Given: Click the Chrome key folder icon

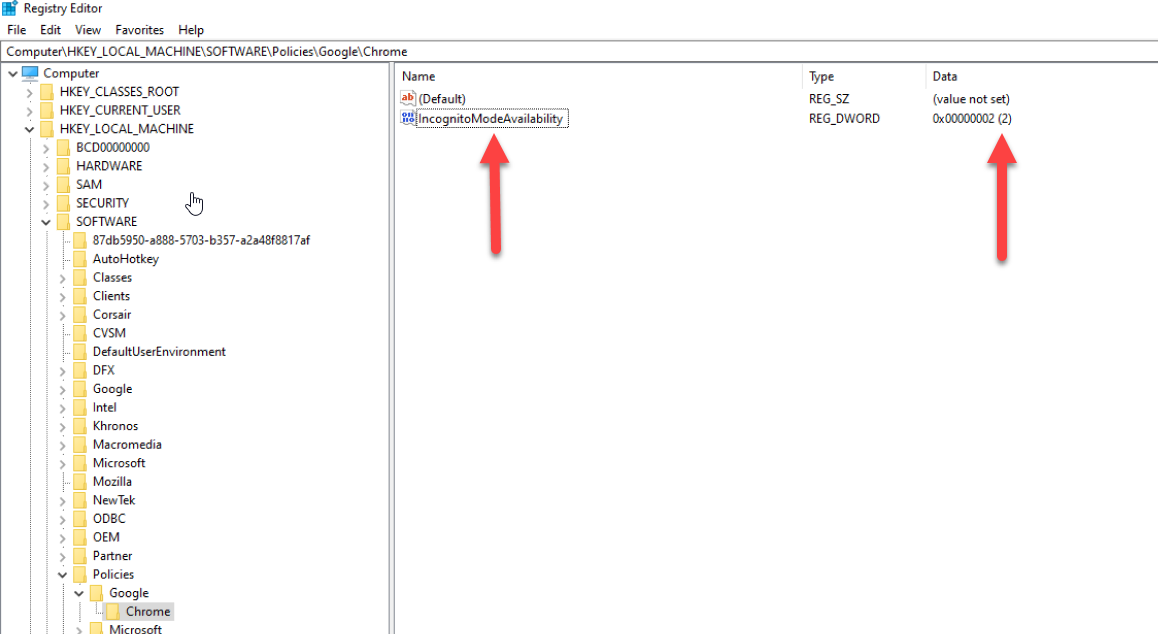Looking at the screenshot, I should click(x=113, y=611).
